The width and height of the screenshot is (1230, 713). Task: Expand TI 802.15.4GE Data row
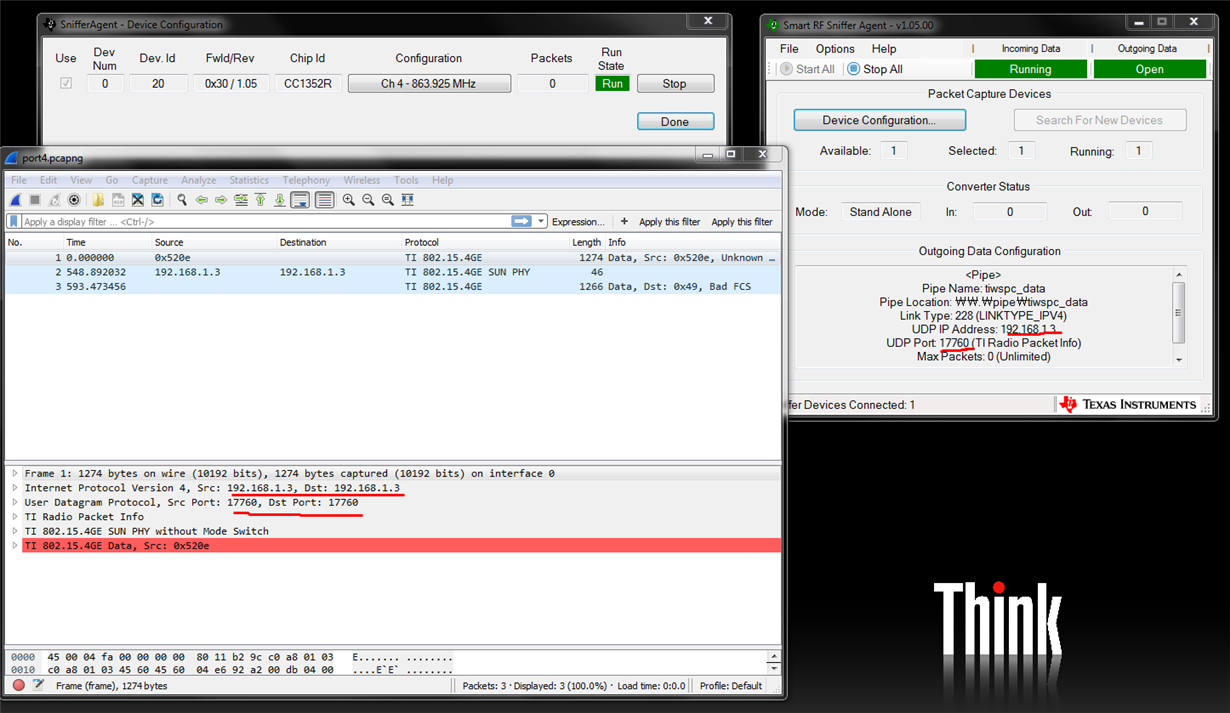click(x=15, y=546)
